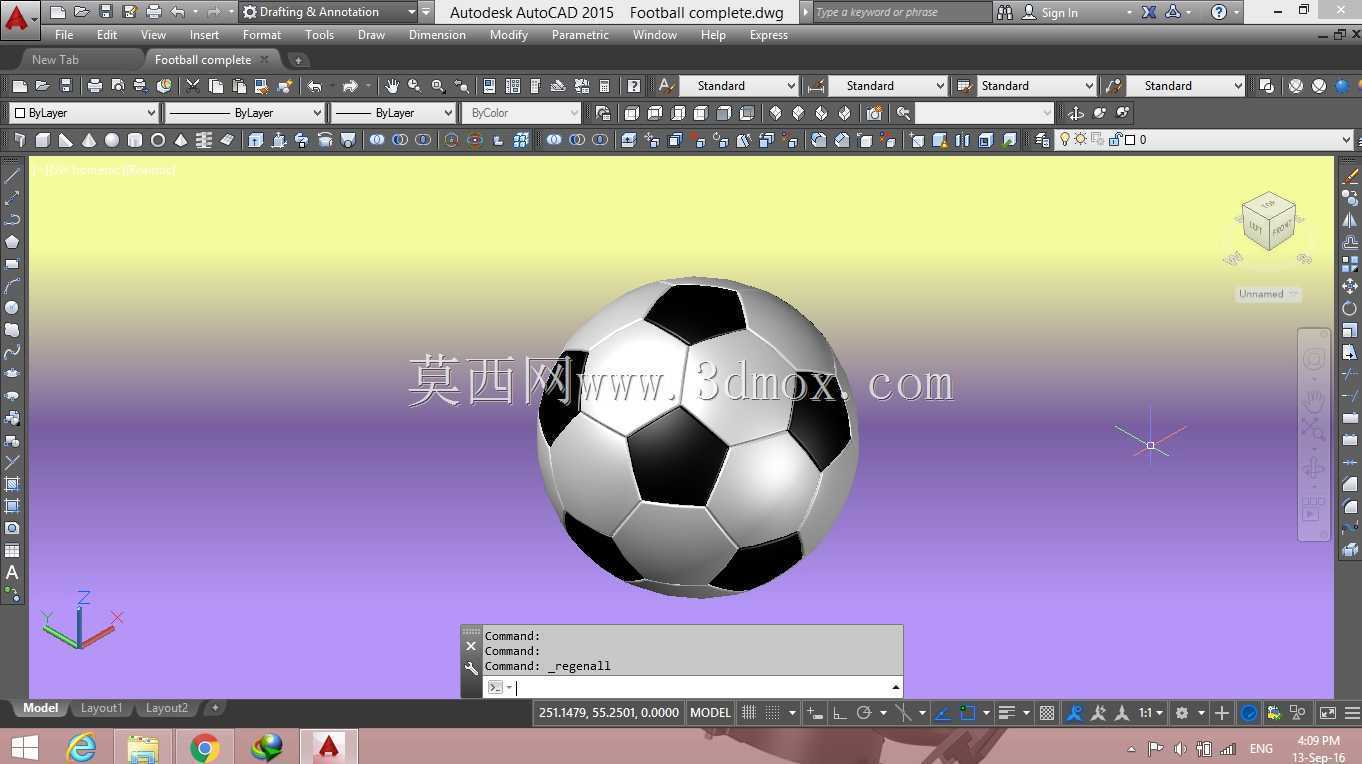Toggle ortho mode in status bar
This screenshot has width=1362, height=764.
[x=840, y=713]
